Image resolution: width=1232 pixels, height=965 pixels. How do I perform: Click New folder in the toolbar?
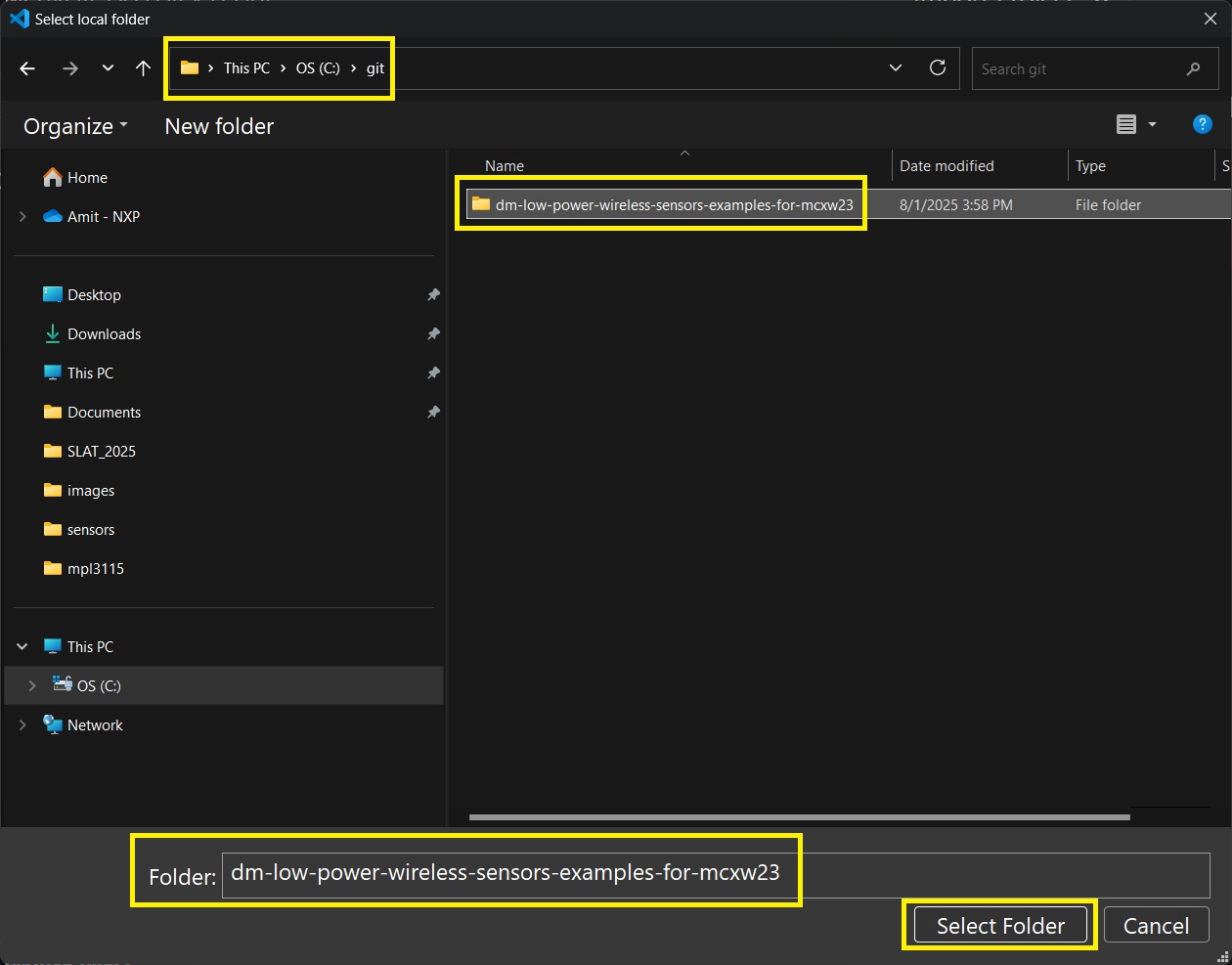pyautogui.click(x=219, y=126)
